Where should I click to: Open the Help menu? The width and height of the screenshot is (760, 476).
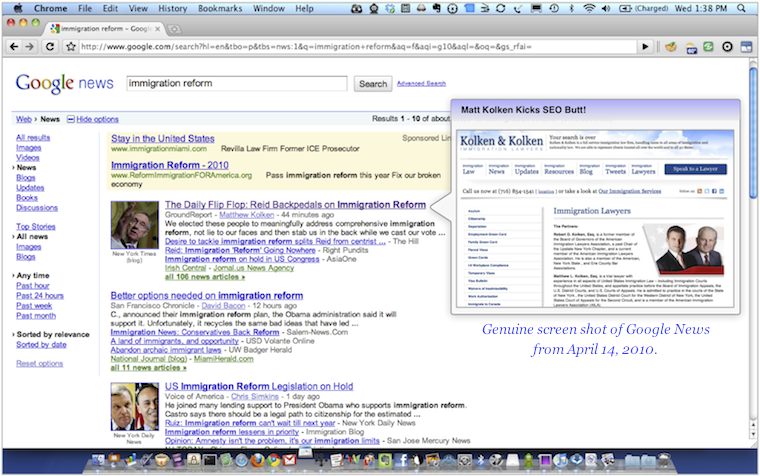pos(304,8)
